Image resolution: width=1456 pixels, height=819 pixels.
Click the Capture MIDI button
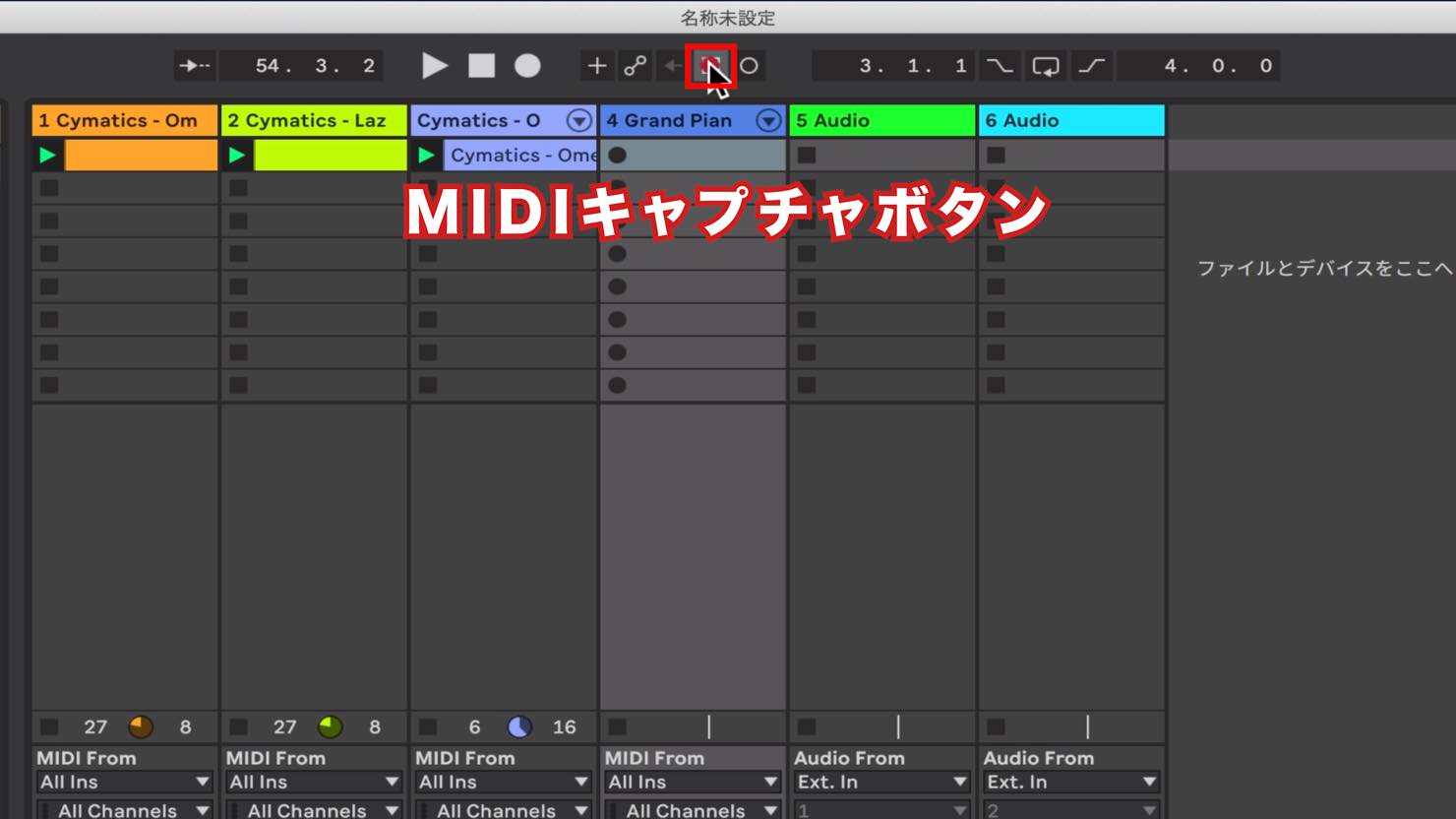tap(710, 66)
